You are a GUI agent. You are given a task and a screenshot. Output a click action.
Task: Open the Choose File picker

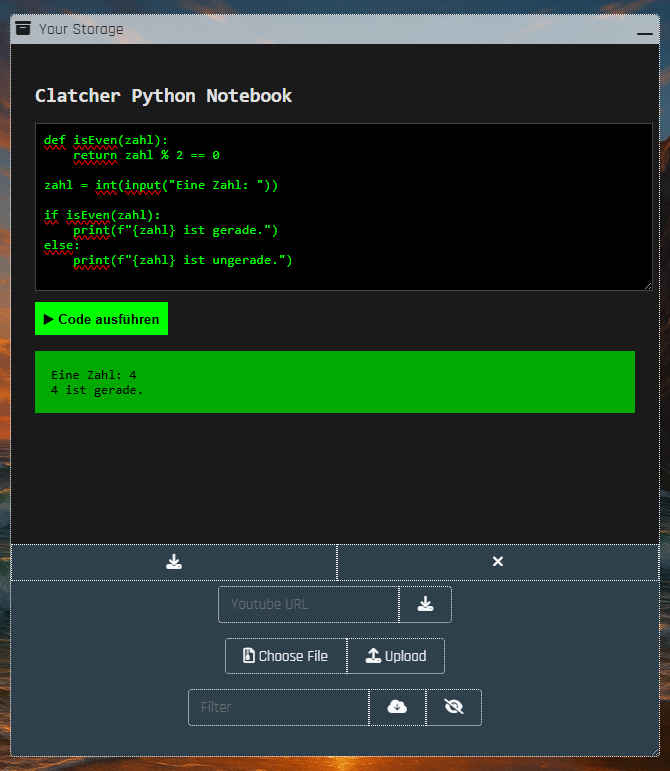click(286, 656)
